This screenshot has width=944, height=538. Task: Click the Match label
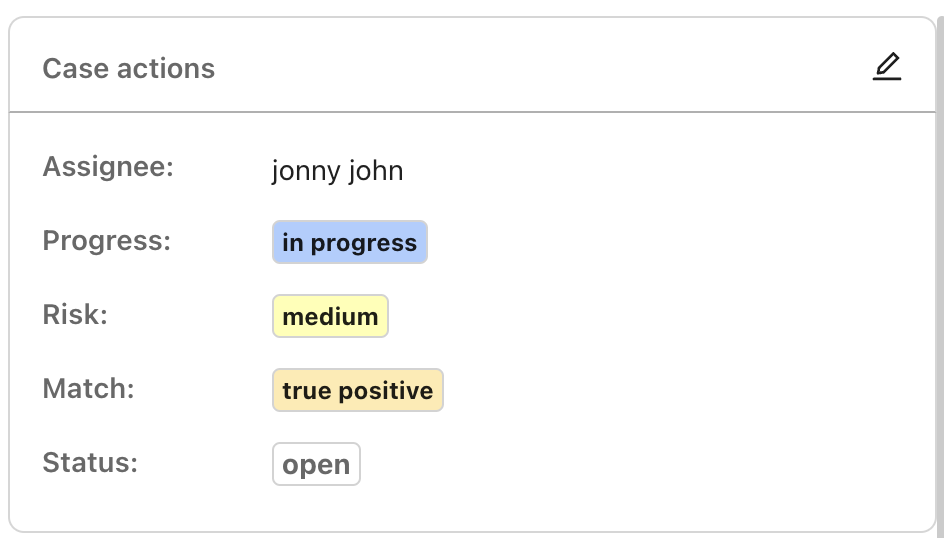(88, 388)
